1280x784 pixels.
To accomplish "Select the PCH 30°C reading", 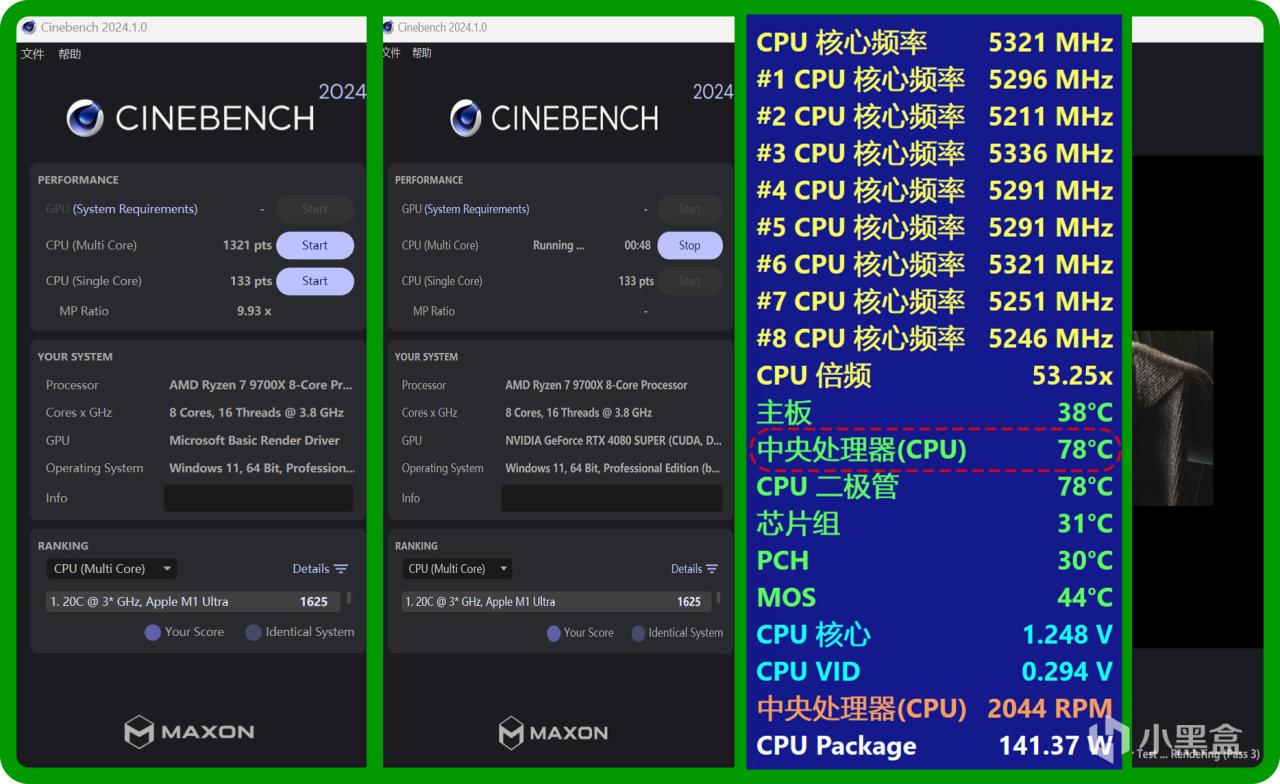I will (934, 560).
